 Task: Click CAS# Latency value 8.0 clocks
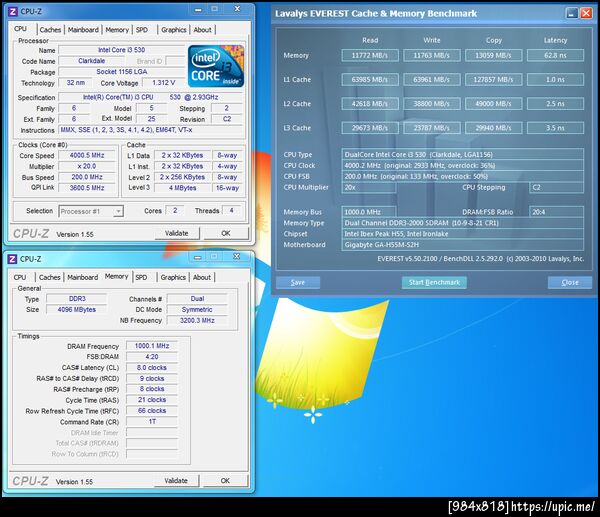[152, 368]
